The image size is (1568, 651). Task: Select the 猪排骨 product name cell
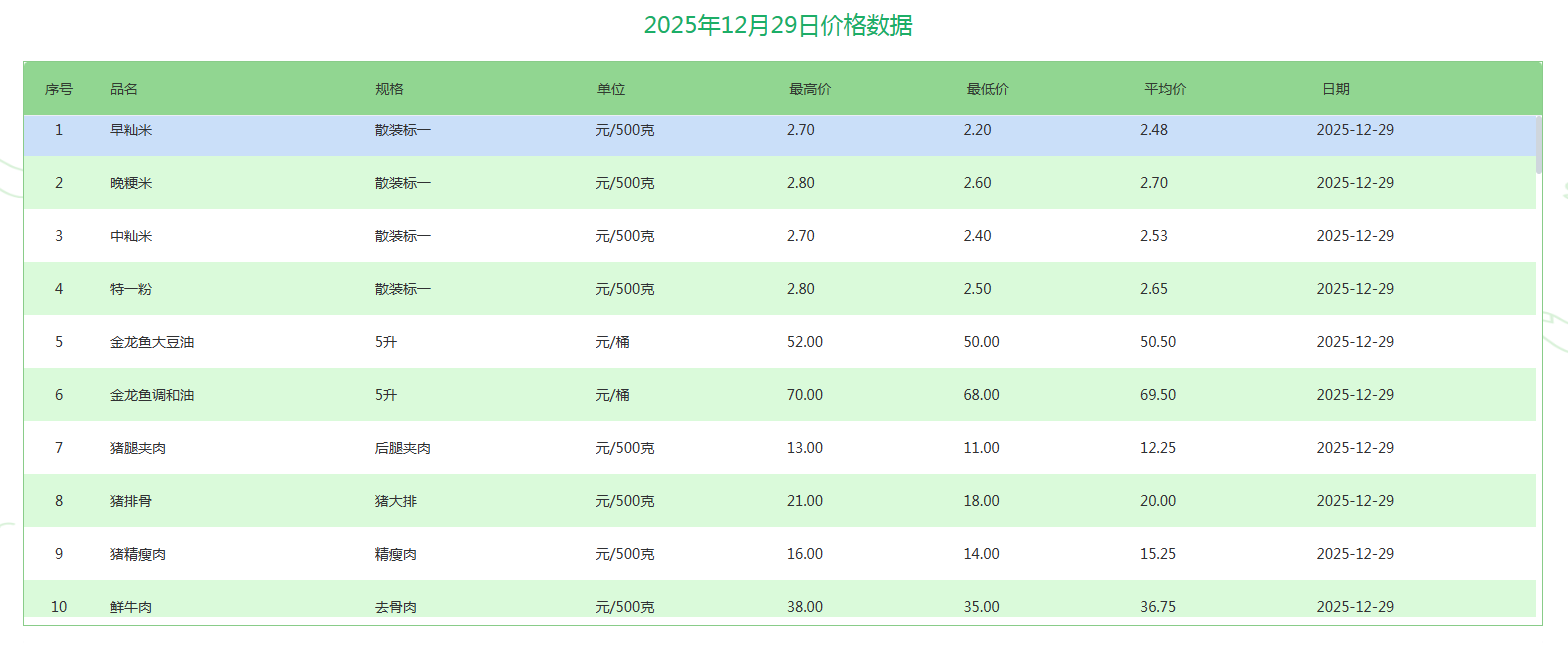(x=131, y=501)
